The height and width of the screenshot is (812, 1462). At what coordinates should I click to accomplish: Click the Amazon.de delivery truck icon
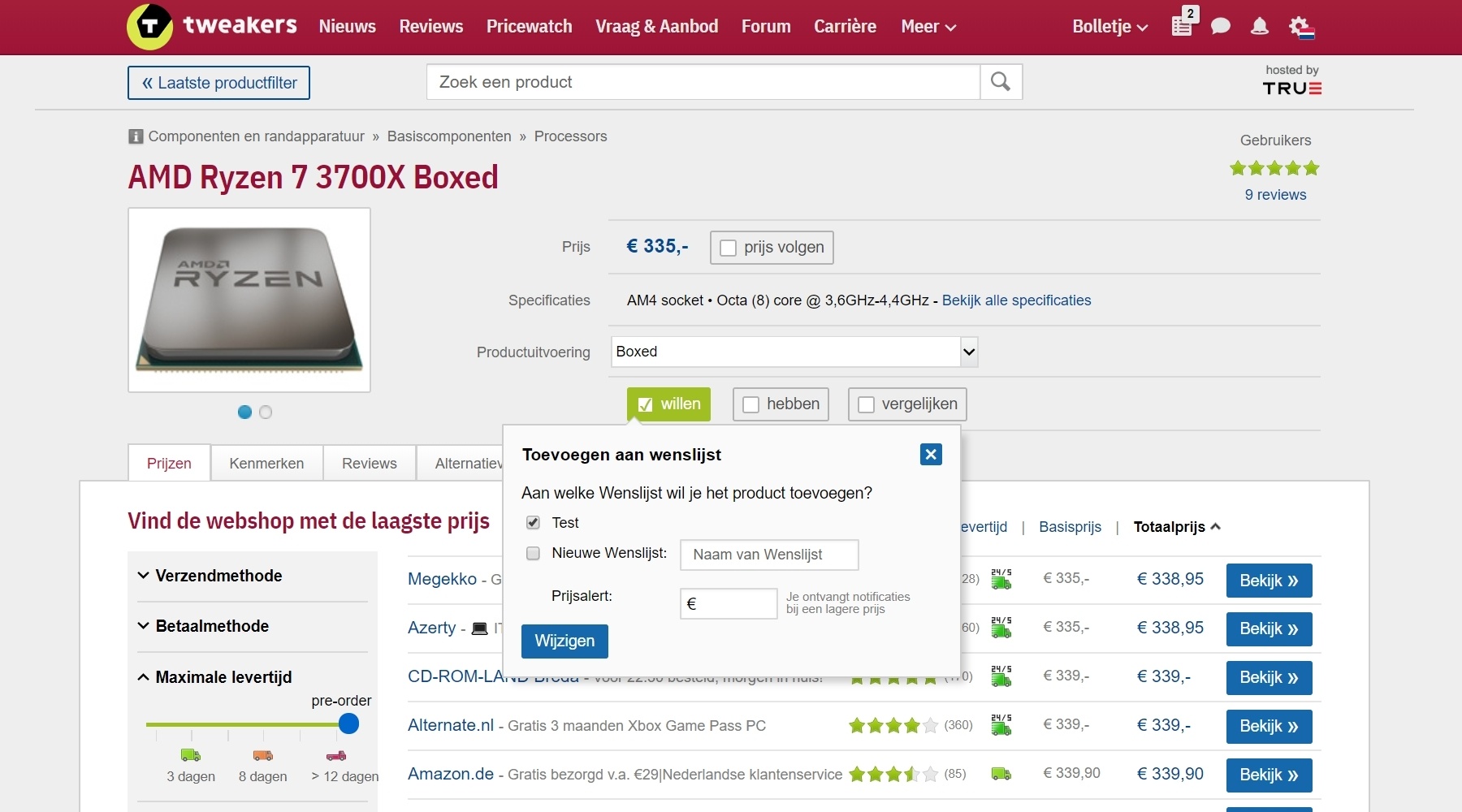1001,774
